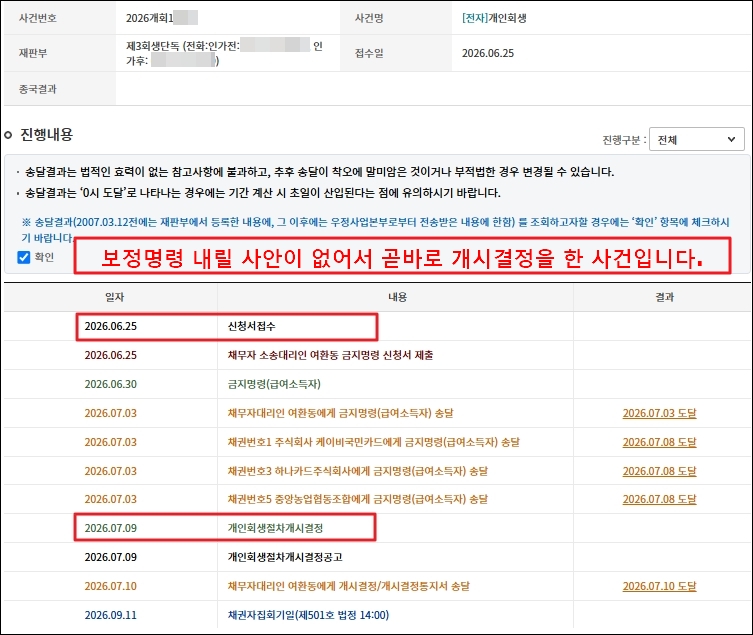Select the 금지명령(급여소득자) entry dated 2026.06.30

click(274, 384)
